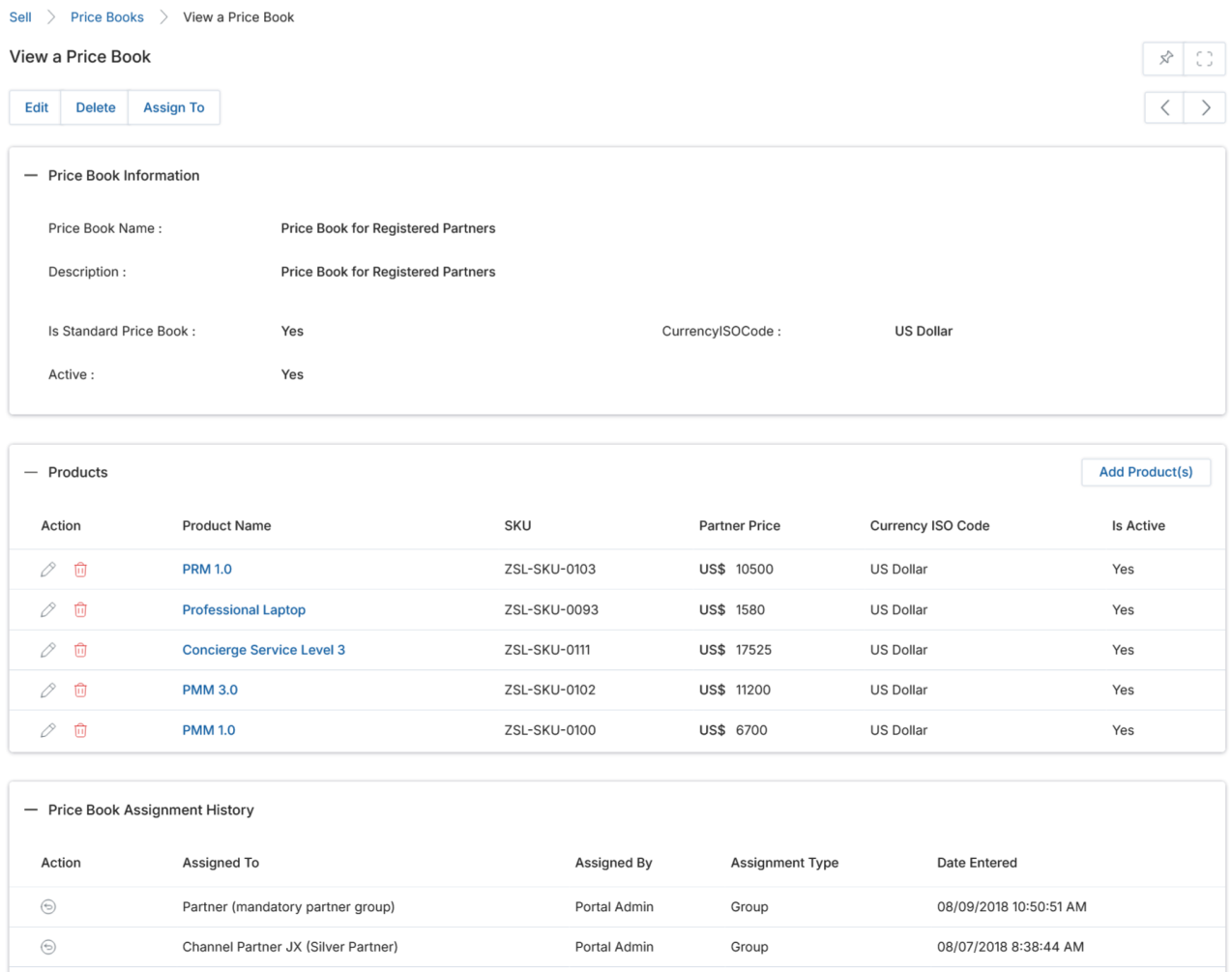Open the Professional Laptop product link
This screenshot has width=1232, height=972.
tap(244, 609)
